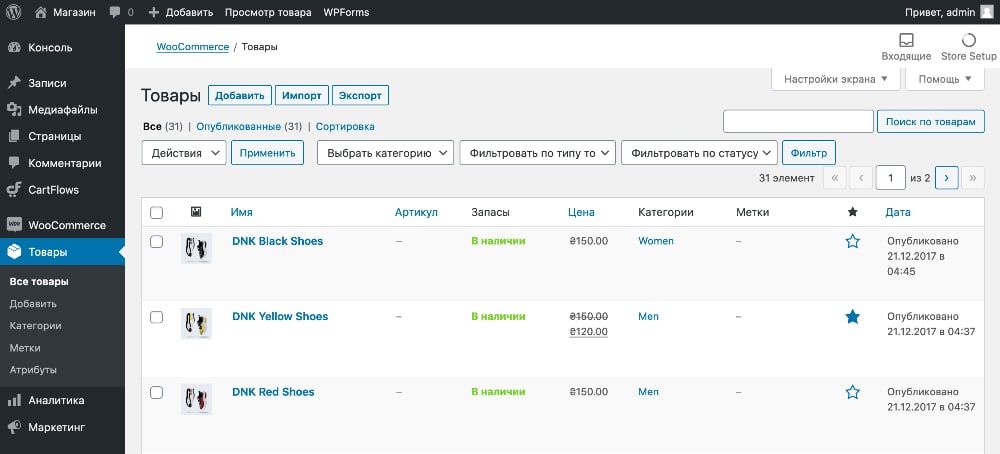
Task: Open the DNK Yellow Shoes thumbnail
Action: [196, 324]
